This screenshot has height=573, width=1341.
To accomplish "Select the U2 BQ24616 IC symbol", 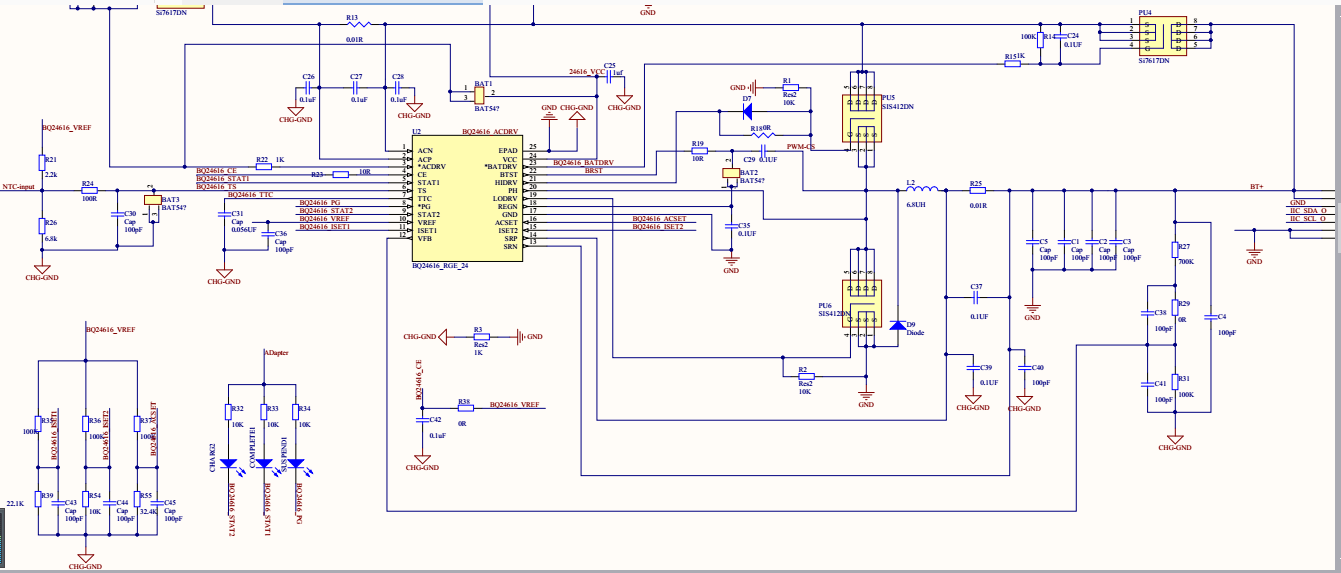I will click(467, 199).
